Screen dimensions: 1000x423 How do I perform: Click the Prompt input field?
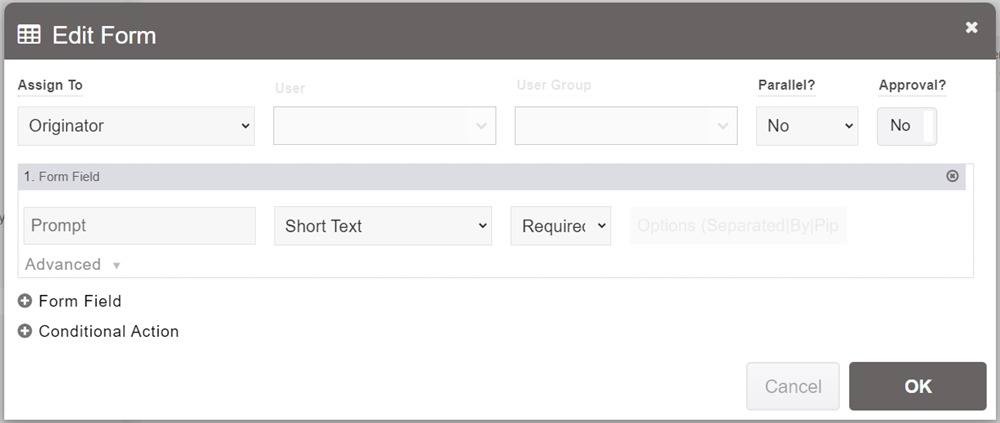pyautogui.click(x=140, y=226)
